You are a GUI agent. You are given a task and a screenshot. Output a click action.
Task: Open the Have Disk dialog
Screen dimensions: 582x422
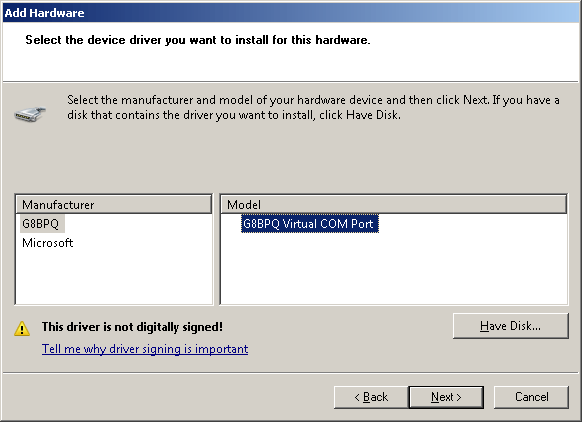point(510,326)
